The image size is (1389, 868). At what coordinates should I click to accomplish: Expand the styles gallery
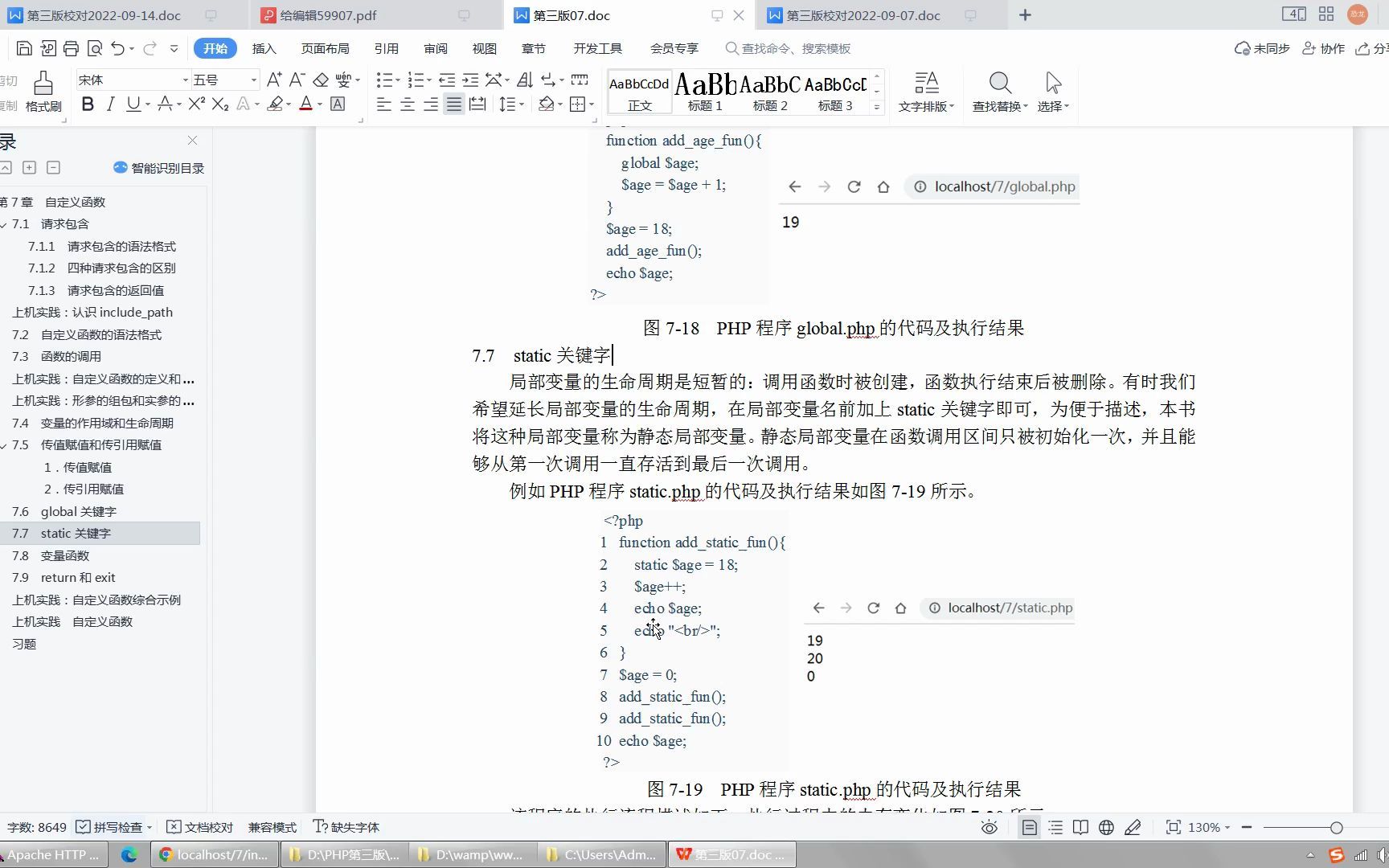877,107
